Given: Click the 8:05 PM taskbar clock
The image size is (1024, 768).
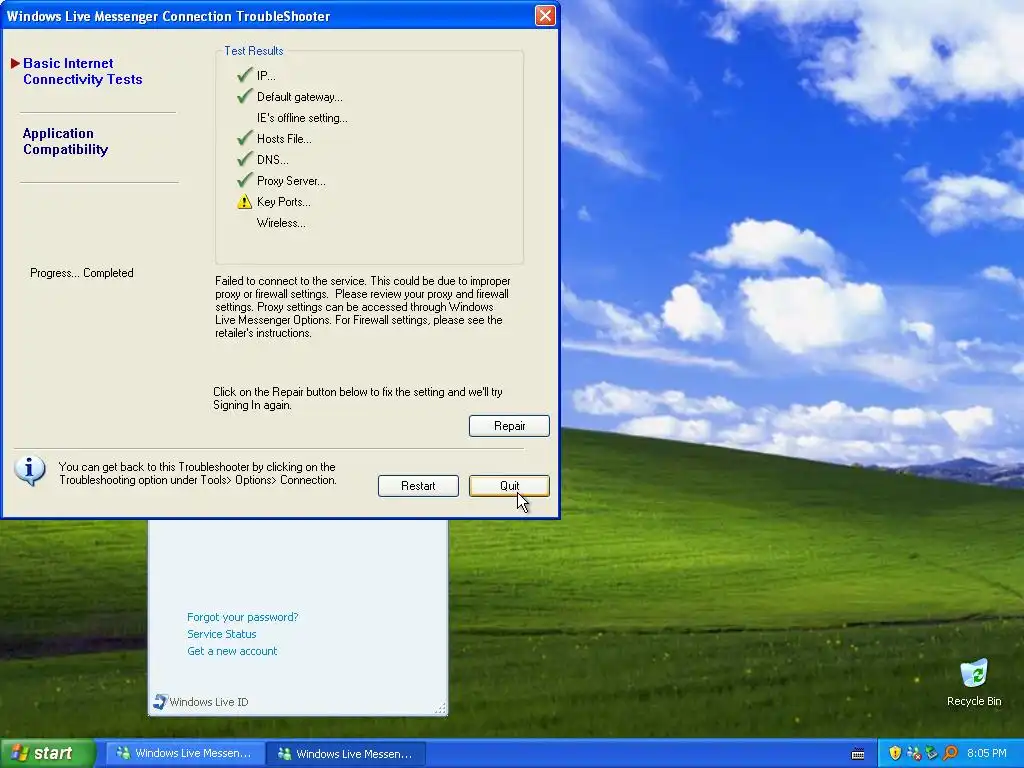Looking at the screenshot, I should pos(987,753).
